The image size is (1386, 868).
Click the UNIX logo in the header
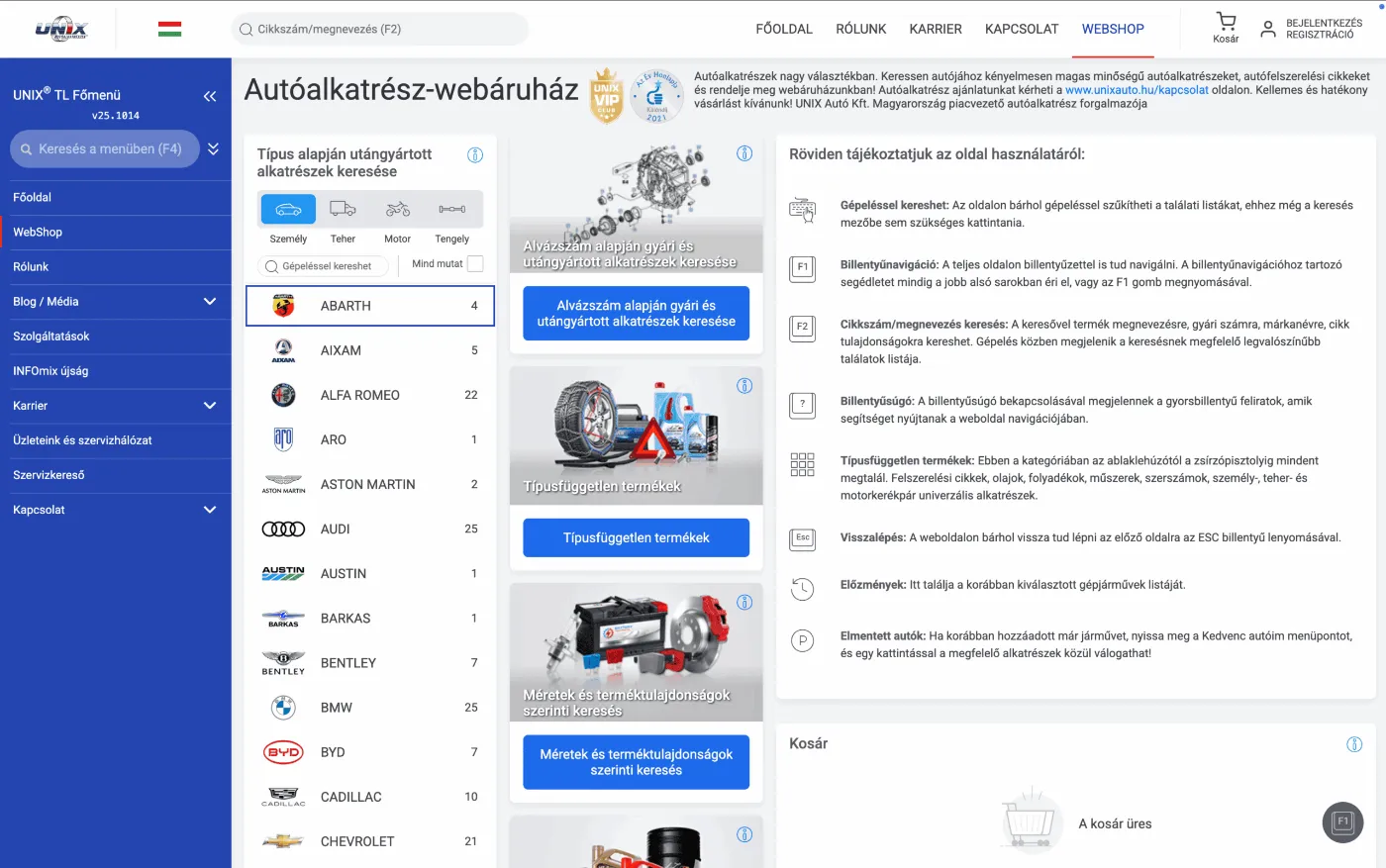[x=61, y=29]
